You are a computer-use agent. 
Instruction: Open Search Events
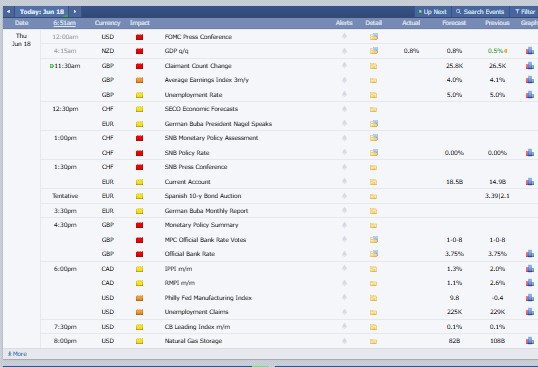point(480,12)
